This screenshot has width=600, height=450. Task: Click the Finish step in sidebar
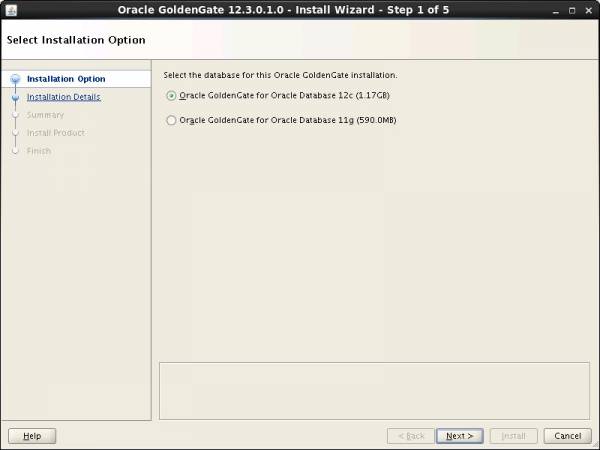39,151
